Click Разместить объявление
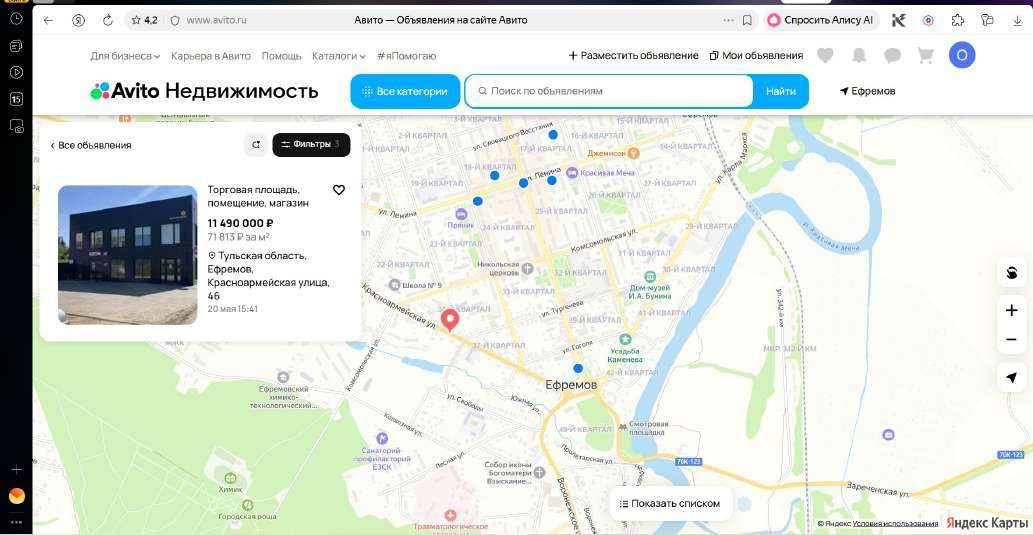 (633, 56)
